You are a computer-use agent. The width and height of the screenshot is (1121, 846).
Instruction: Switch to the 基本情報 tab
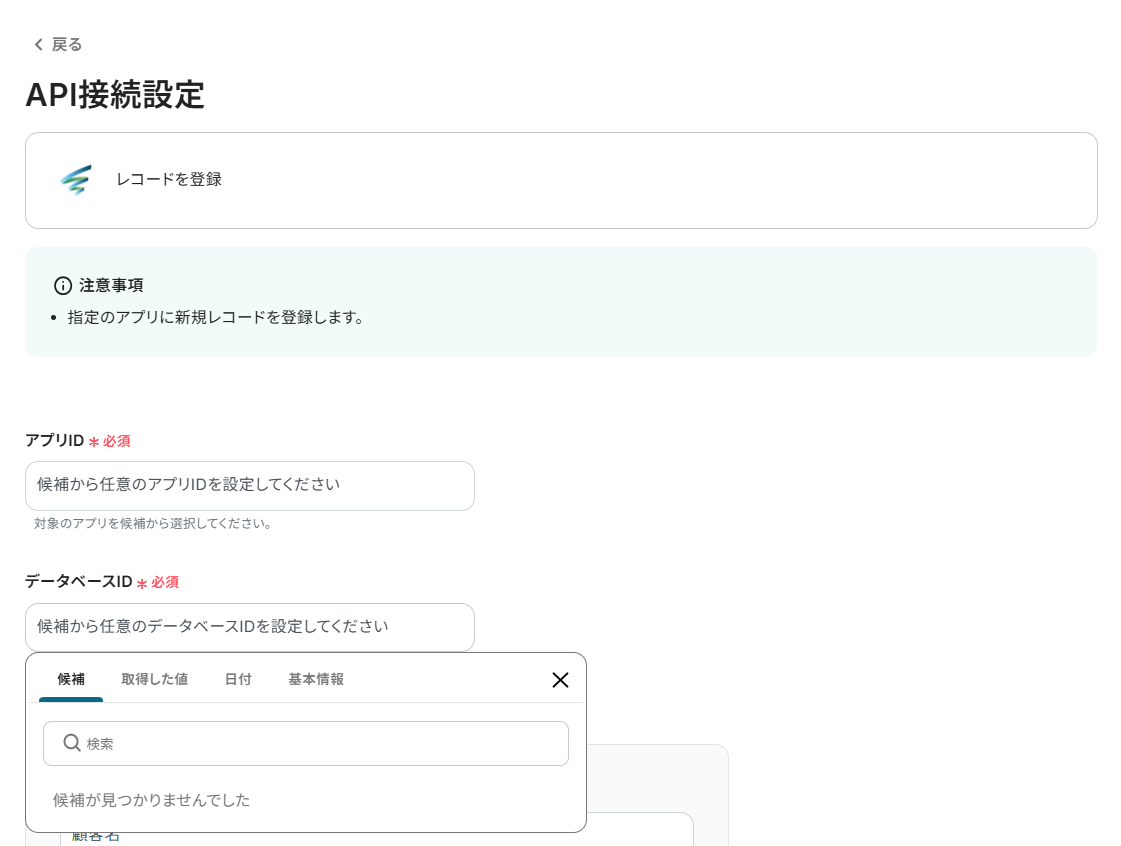316,679
